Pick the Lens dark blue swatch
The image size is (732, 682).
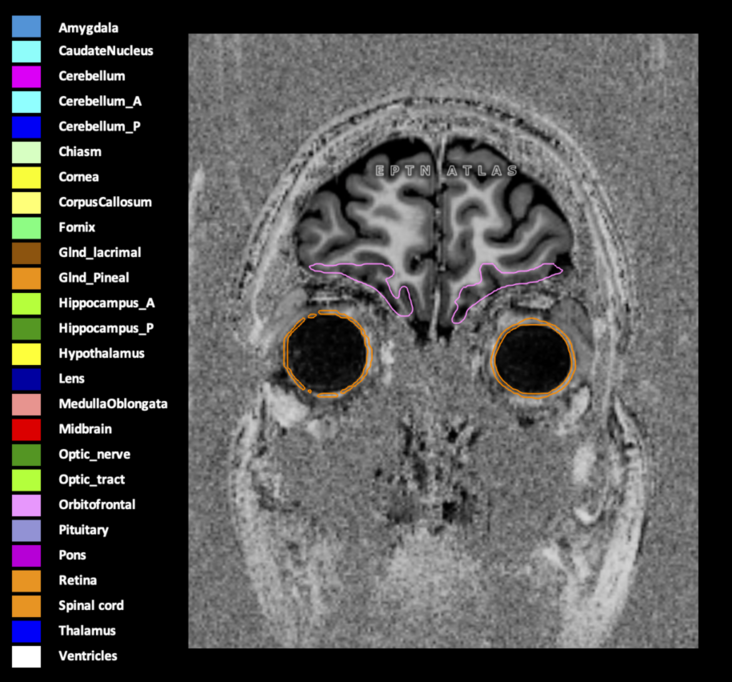point(26,380)
